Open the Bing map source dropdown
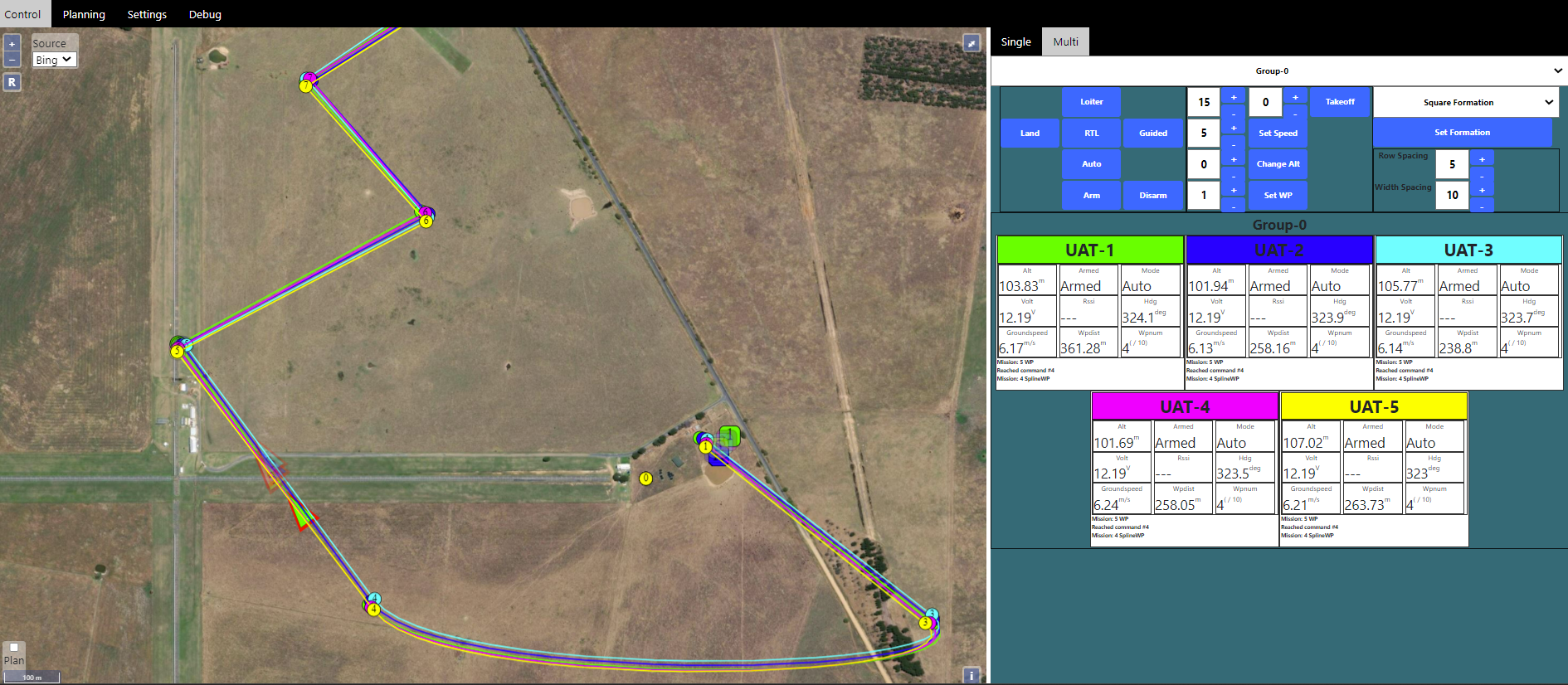Screen dimensions: 1568x685 [x=55, y=60]
